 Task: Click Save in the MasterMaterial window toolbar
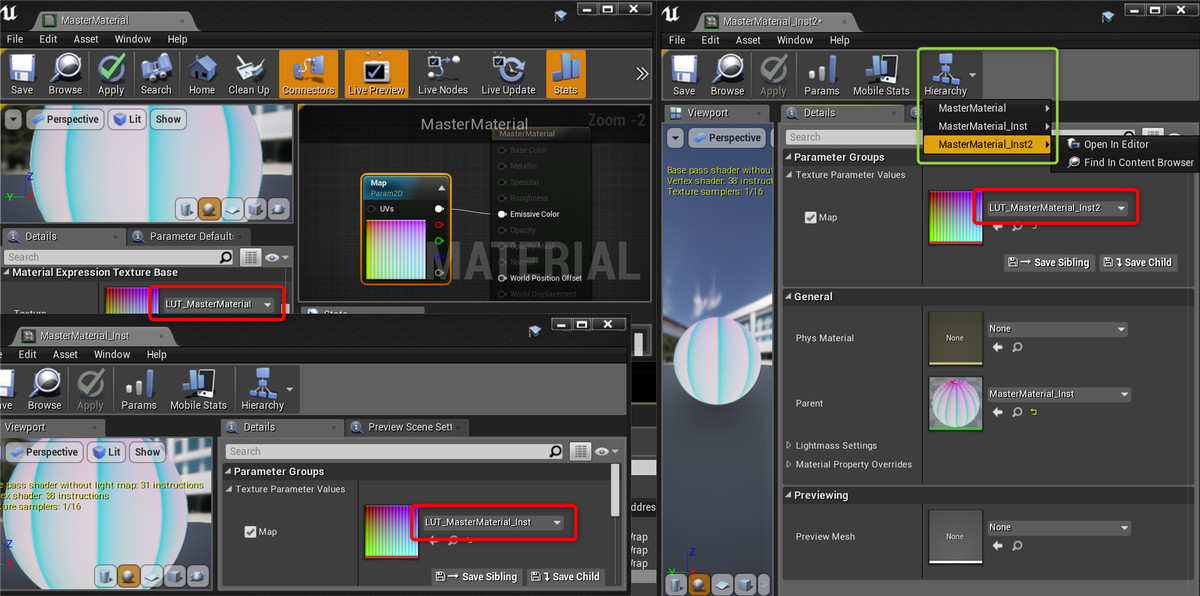tap(21, 74)
